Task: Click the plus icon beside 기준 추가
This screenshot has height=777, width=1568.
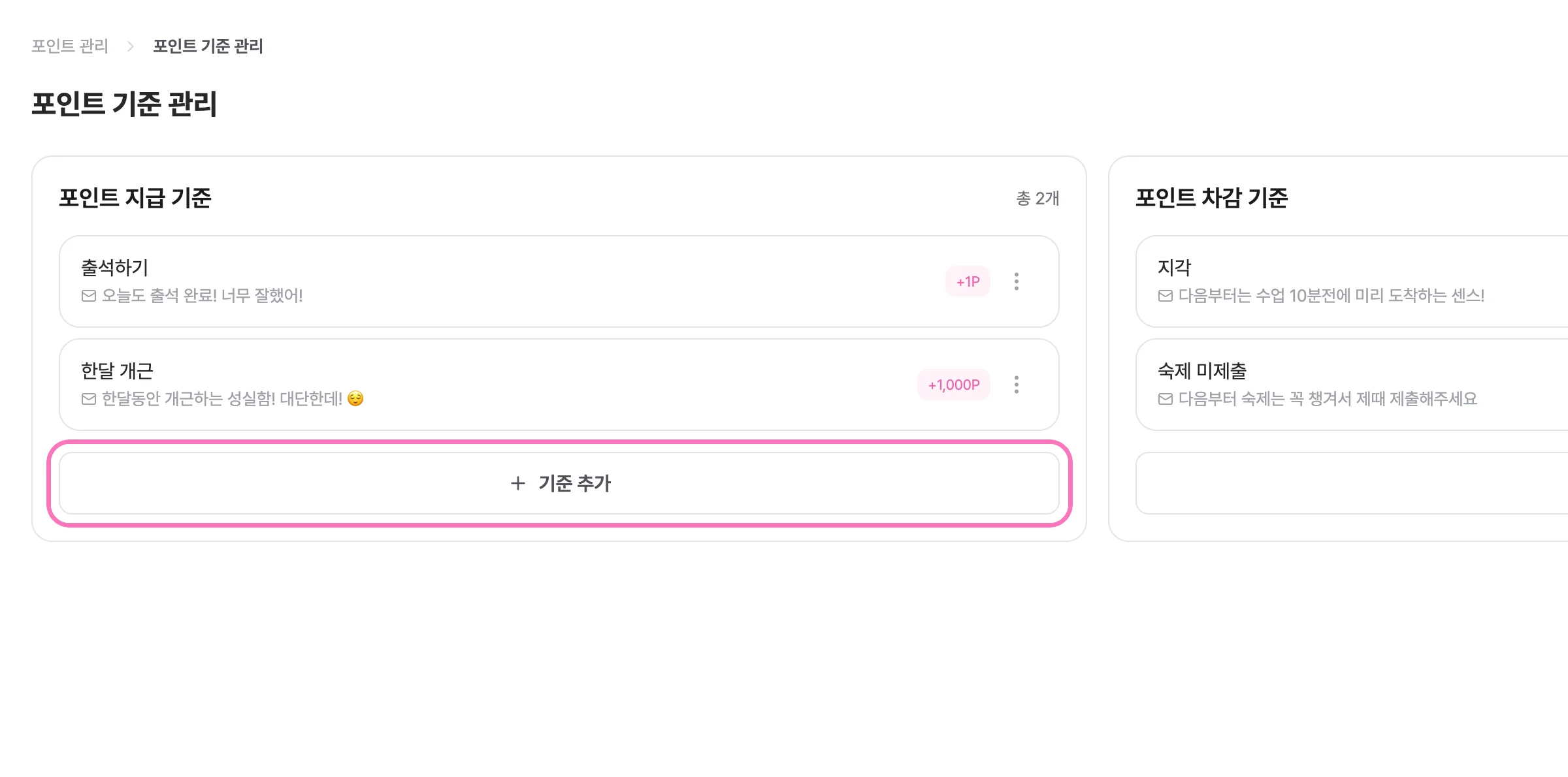Action: 518,483
